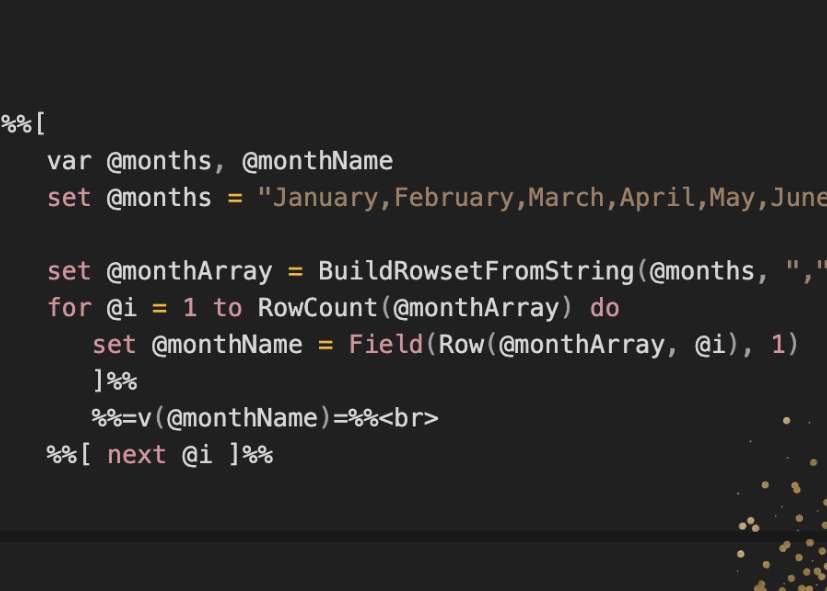The image size is (827, 591).
Task: Click the opening %%[ delimiter on first line
Action: pyautogui.click(x=23, y=124)
